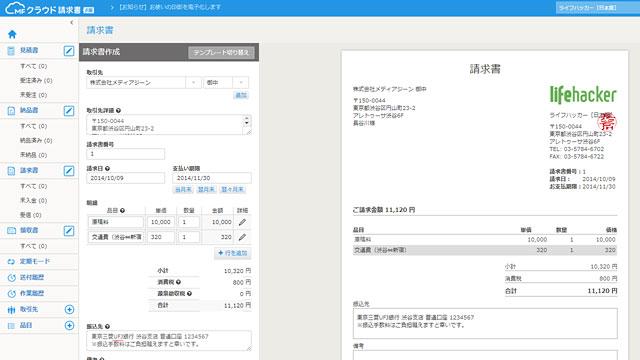
Task: Create new 納品書 with its edit icon
Action: (69, 111)
